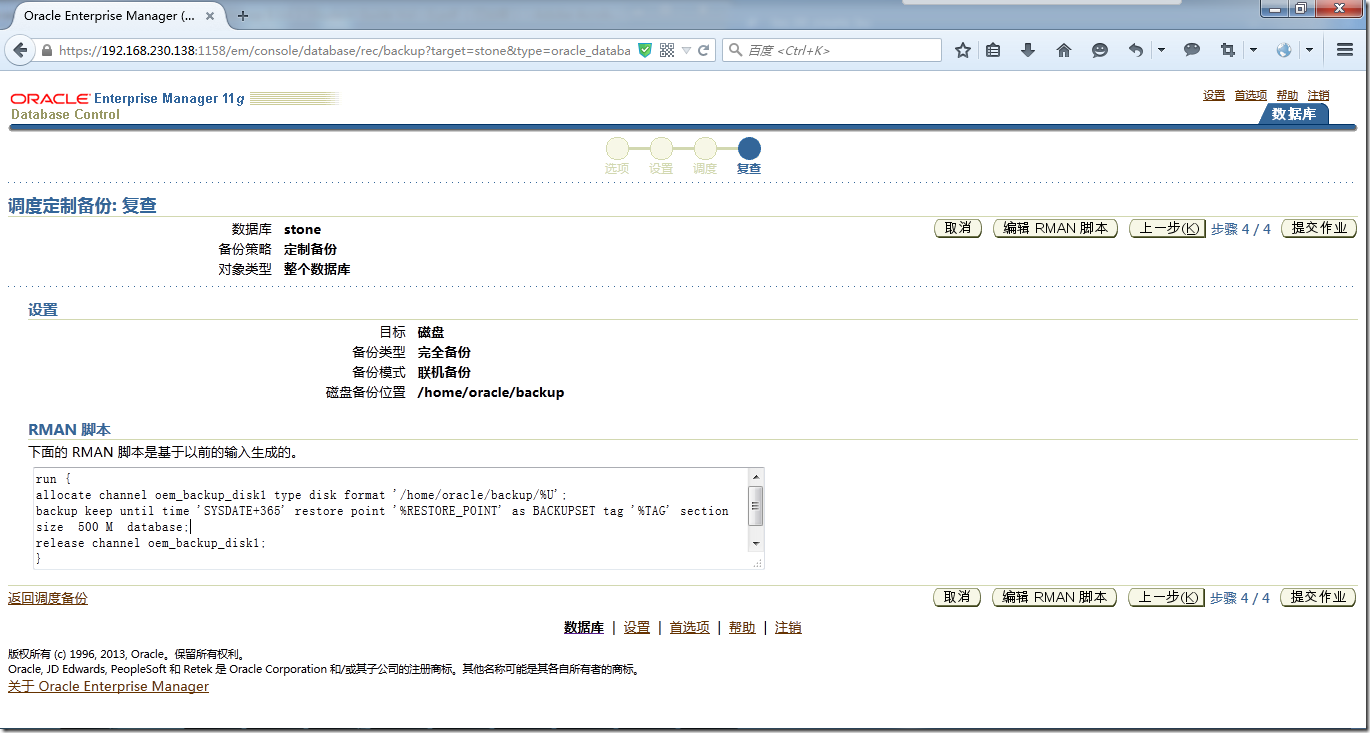
Task: Click the footer 首选项 link
Action: point(690,628)
